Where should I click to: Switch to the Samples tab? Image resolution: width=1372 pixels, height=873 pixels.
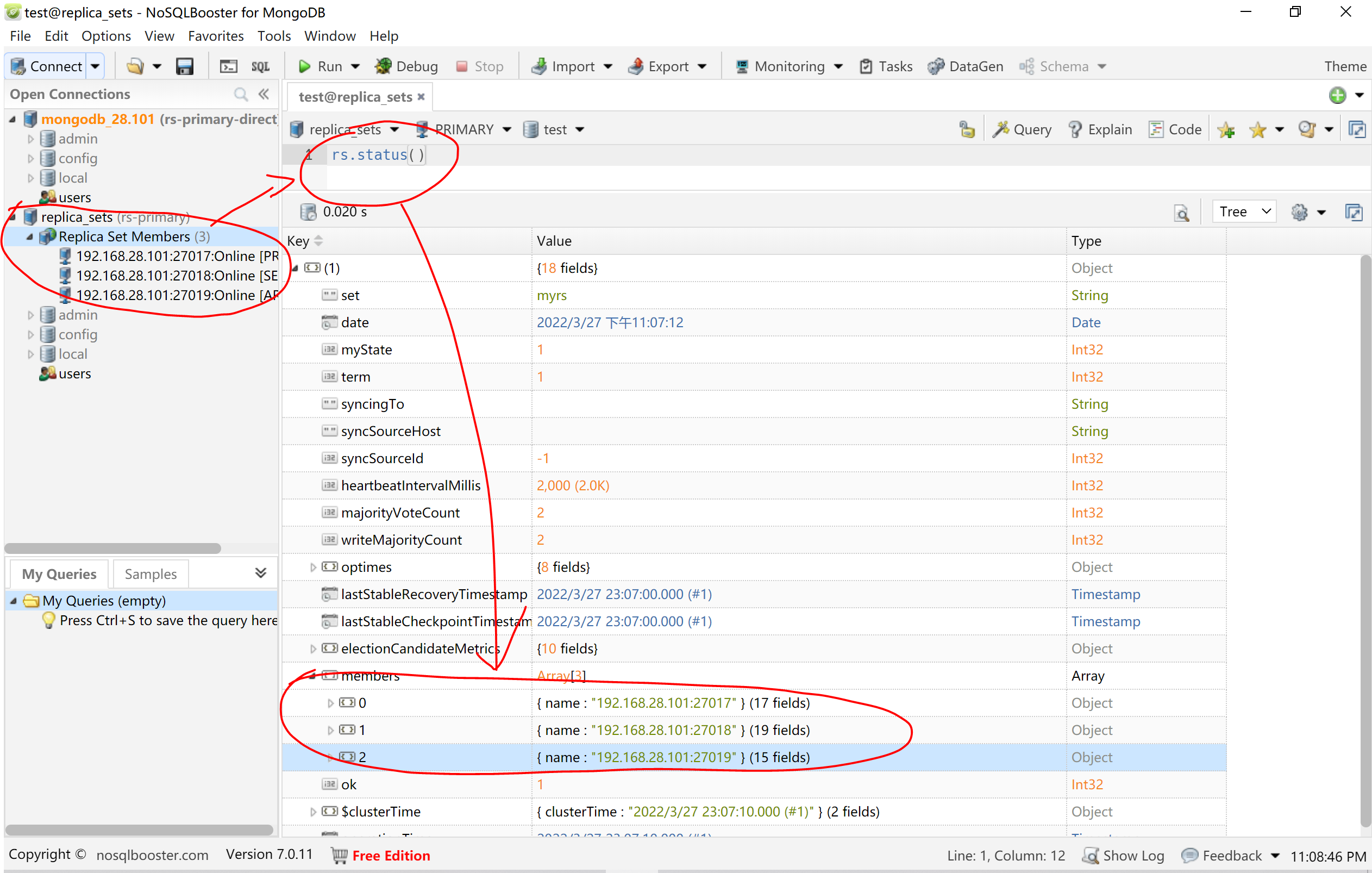[x=151, y=574]
